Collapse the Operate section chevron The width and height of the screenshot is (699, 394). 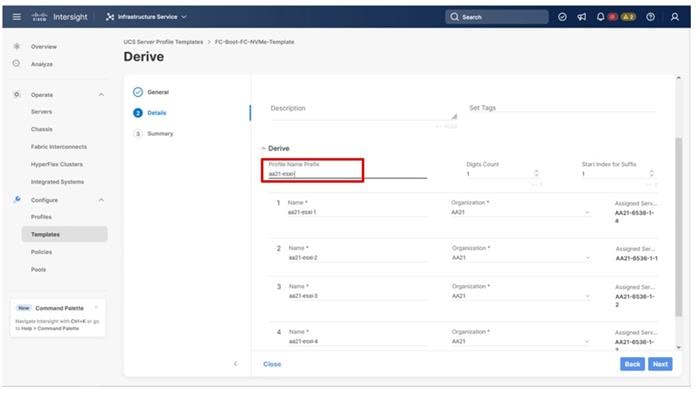pos(101,94)
